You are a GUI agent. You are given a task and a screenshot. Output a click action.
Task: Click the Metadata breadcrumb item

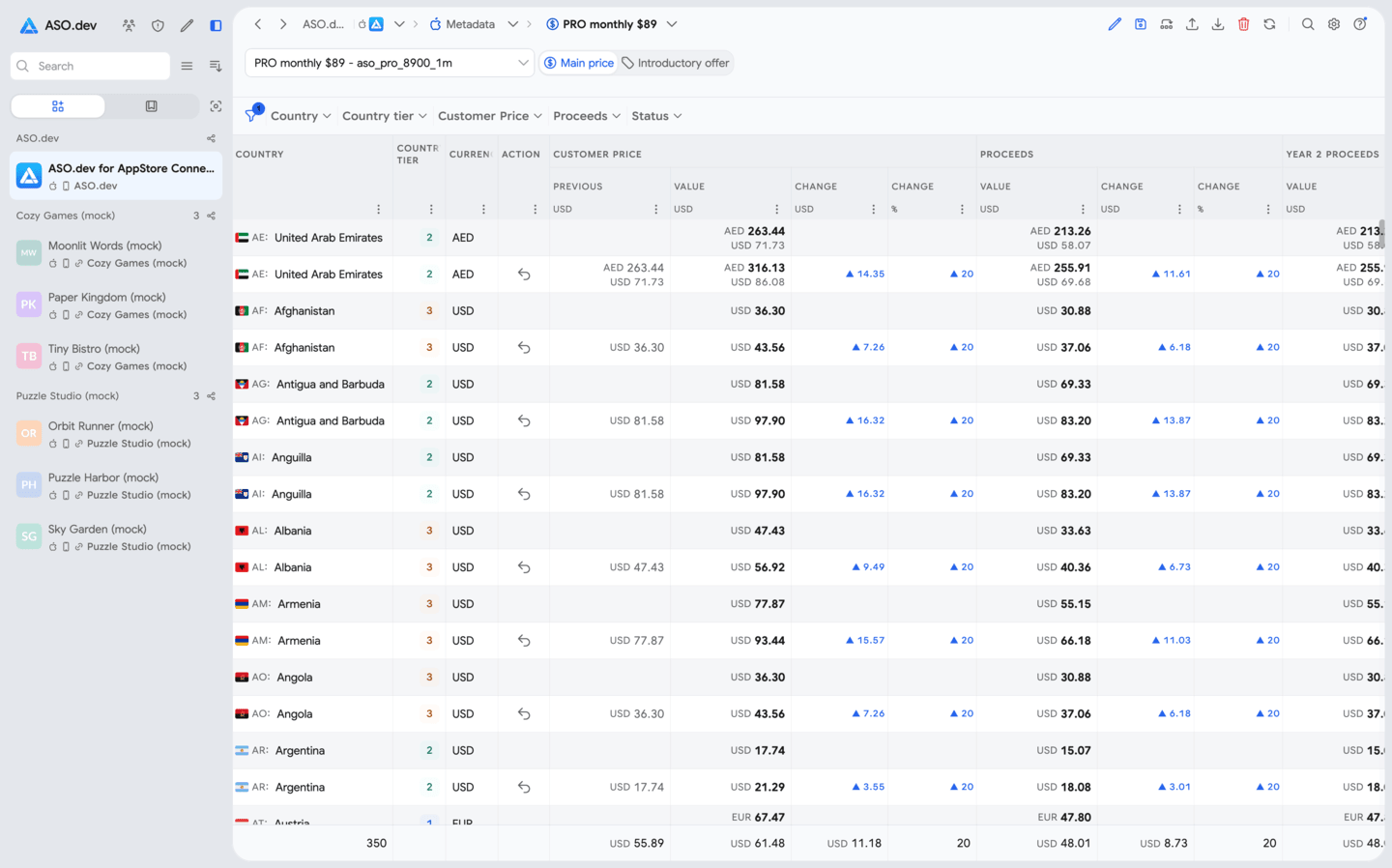point(462,24)
